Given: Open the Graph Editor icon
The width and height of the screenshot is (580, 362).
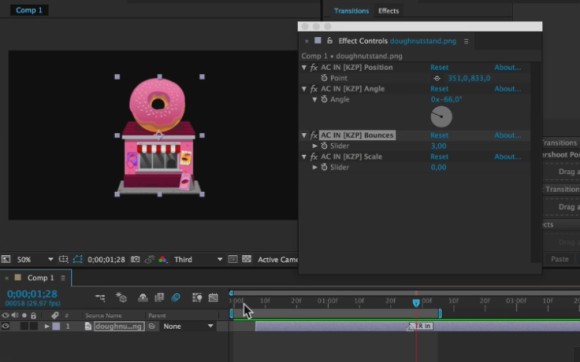Looking at the screenshot, I should pyautogui.click(x=213, y=298).
